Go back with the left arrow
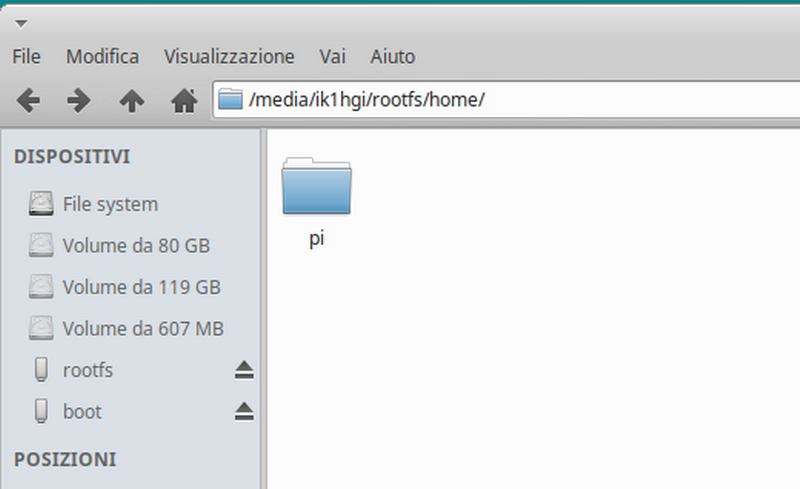Screen dimensions: 800x489 [28, 100]
